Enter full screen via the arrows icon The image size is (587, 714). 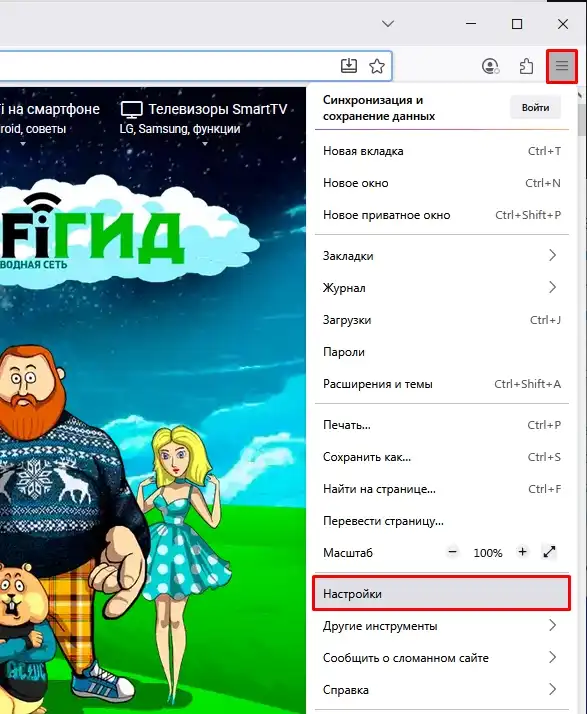(x=550, y=552)
